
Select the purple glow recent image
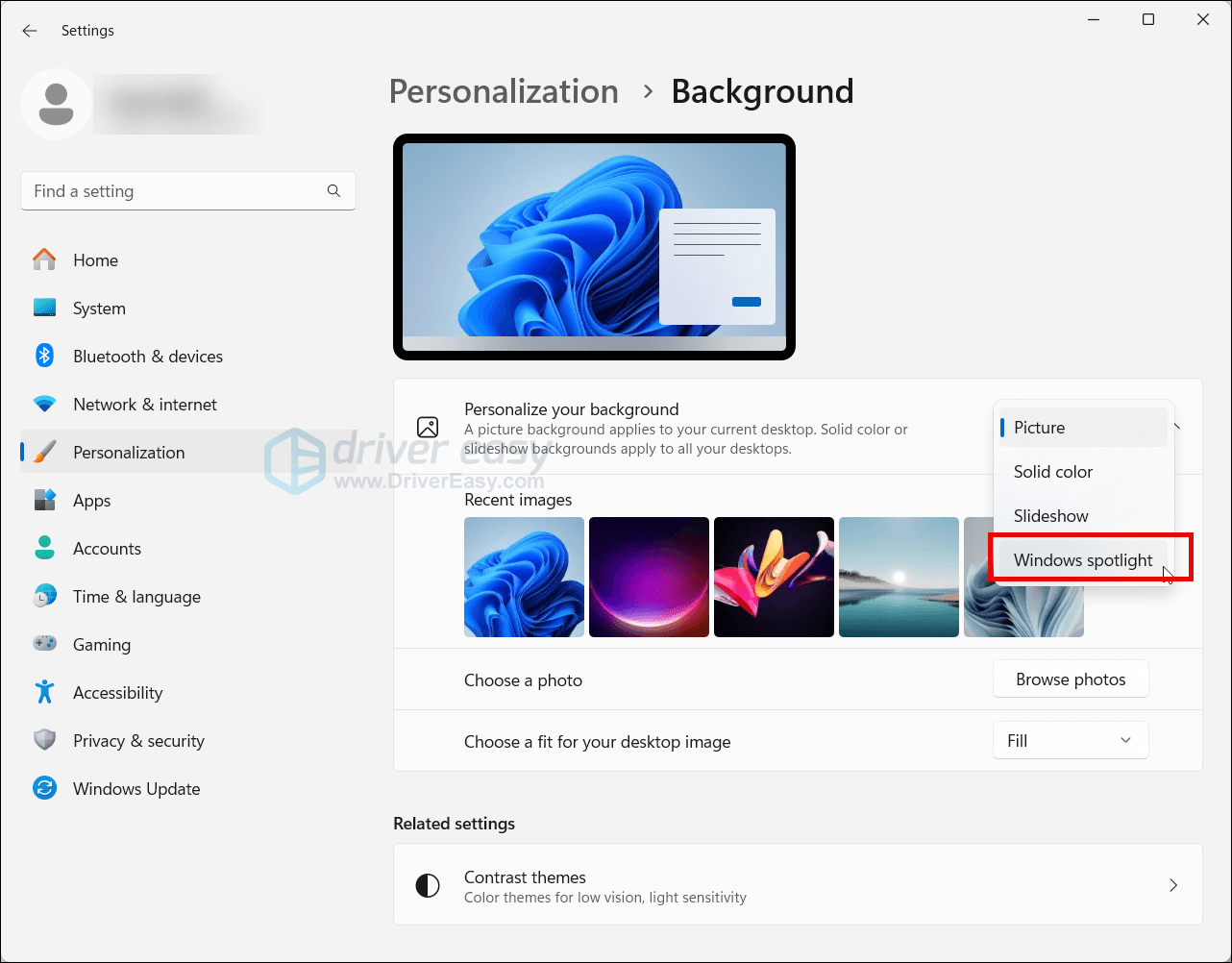[649, 577]
